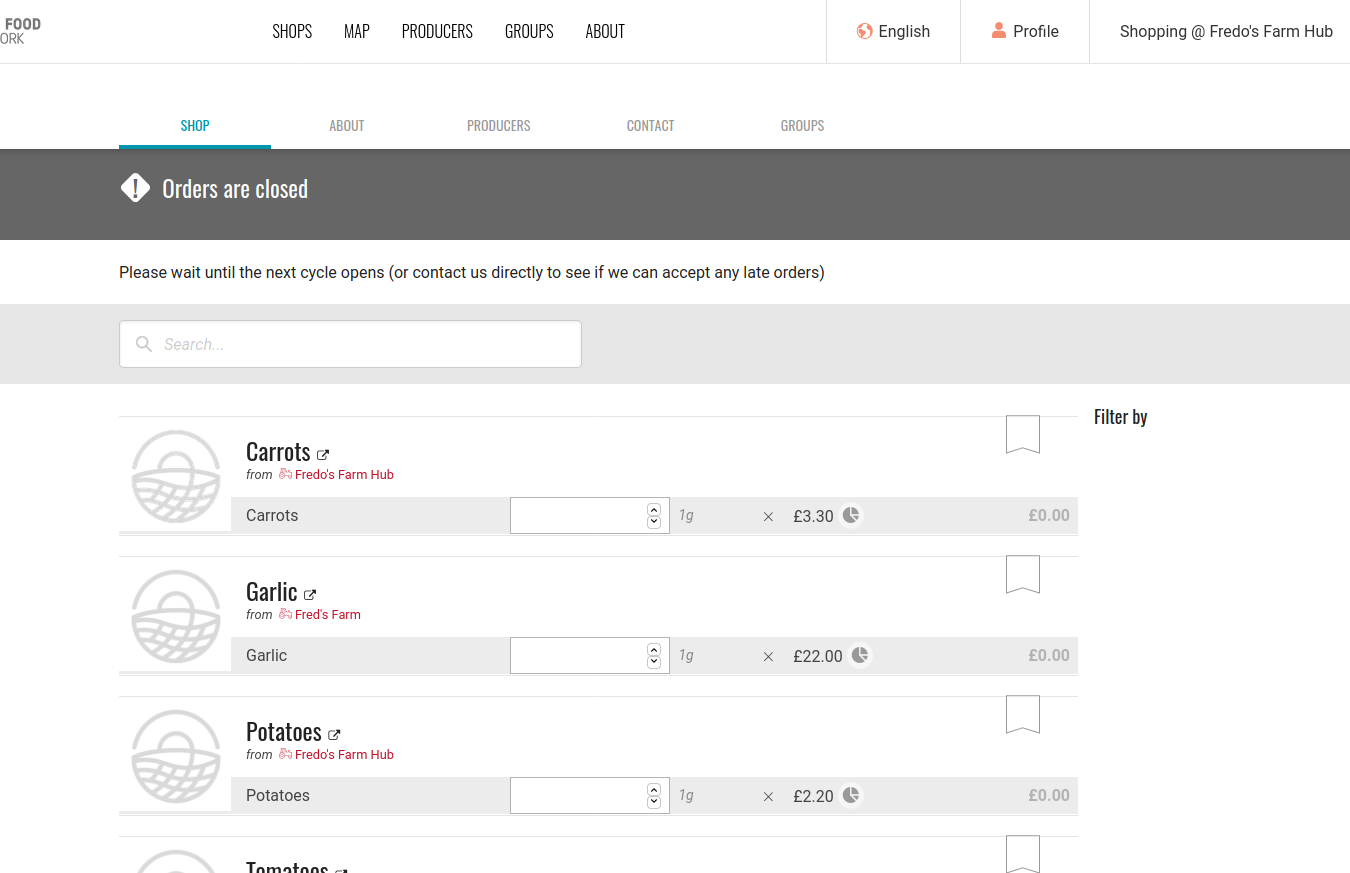Open ABOUT in the top navigation
1350x873 pixels.
coord(605,31)
